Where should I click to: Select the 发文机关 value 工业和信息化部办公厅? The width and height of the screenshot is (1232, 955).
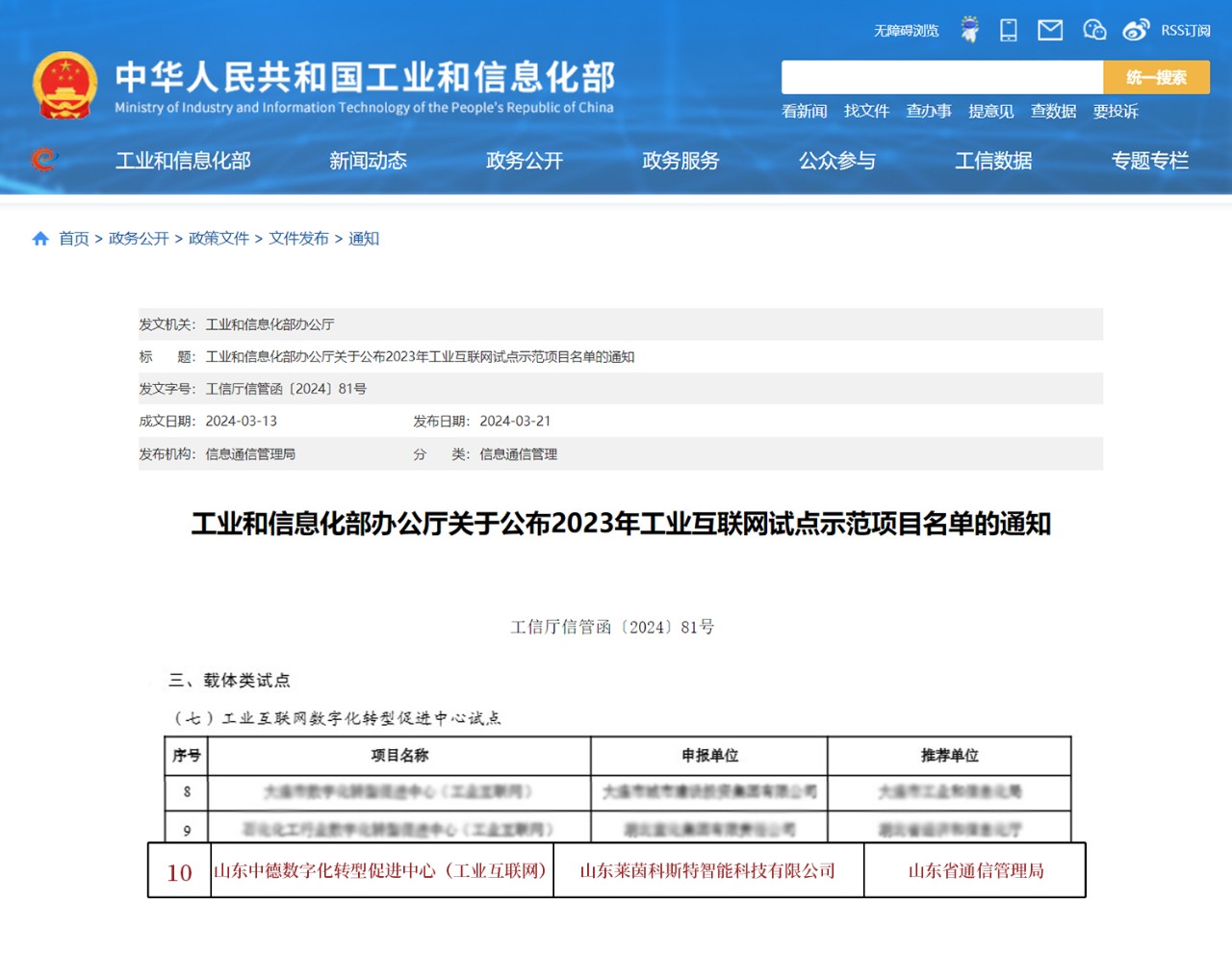(x=270, y=324)
